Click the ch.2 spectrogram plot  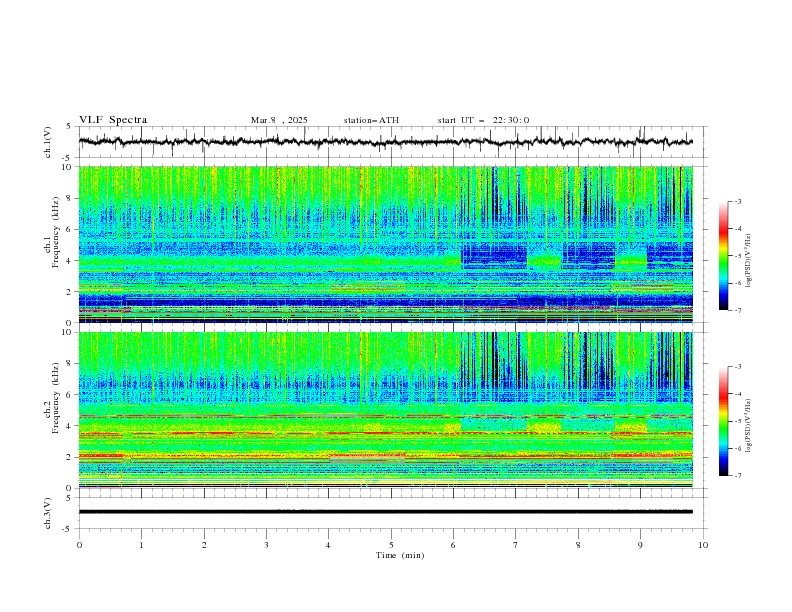[x=386, y=410]
